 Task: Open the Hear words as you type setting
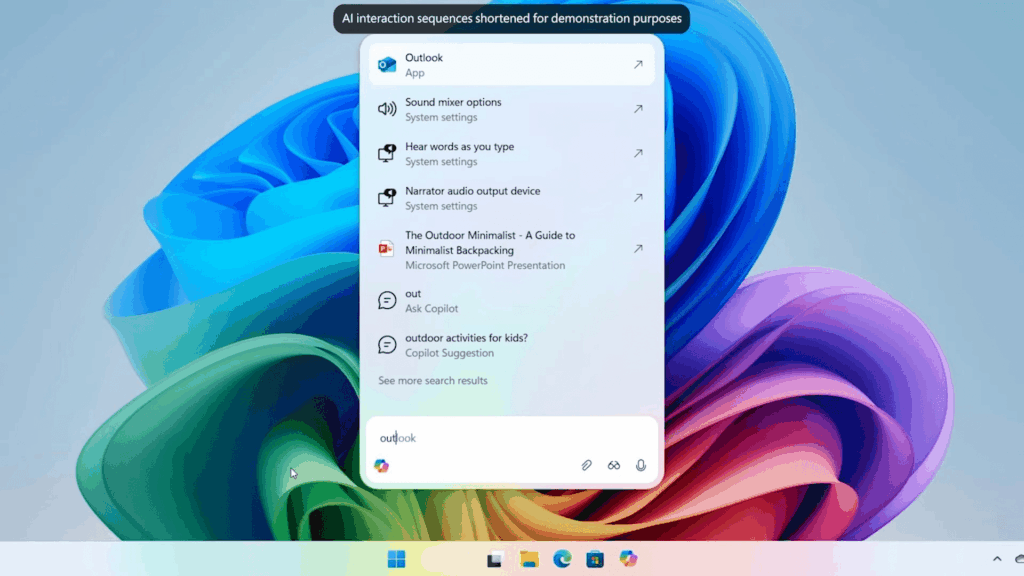[x=458, y=153]
